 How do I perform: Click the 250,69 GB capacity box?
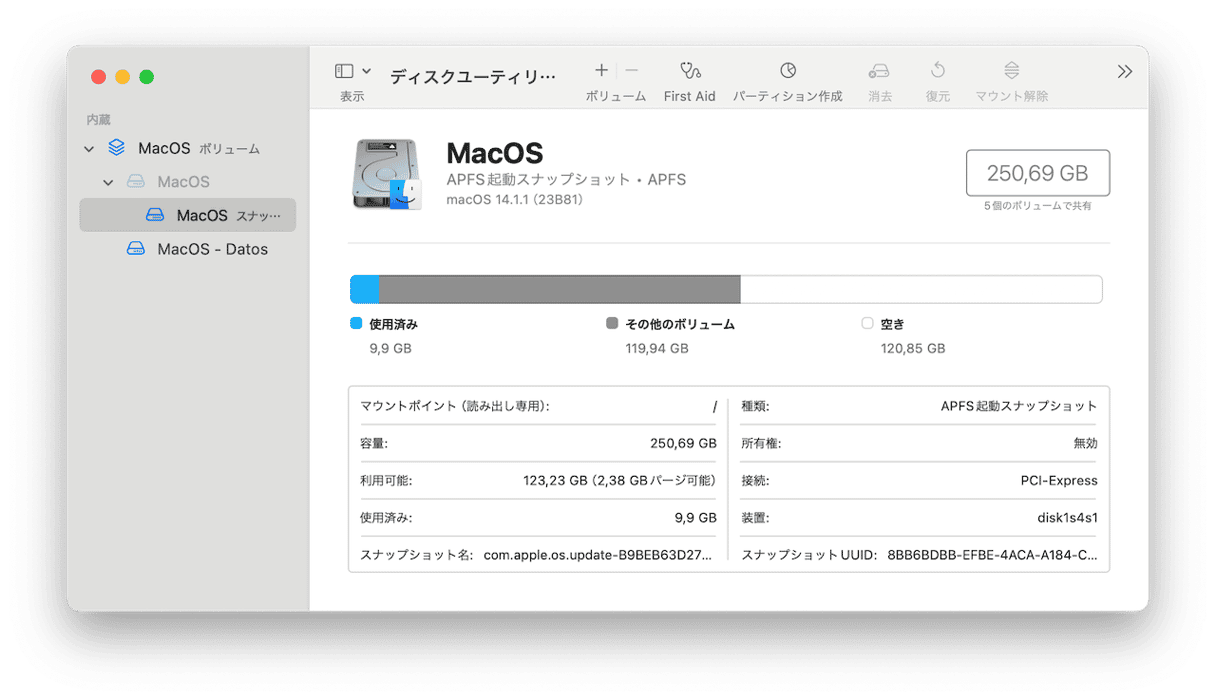1037,173
